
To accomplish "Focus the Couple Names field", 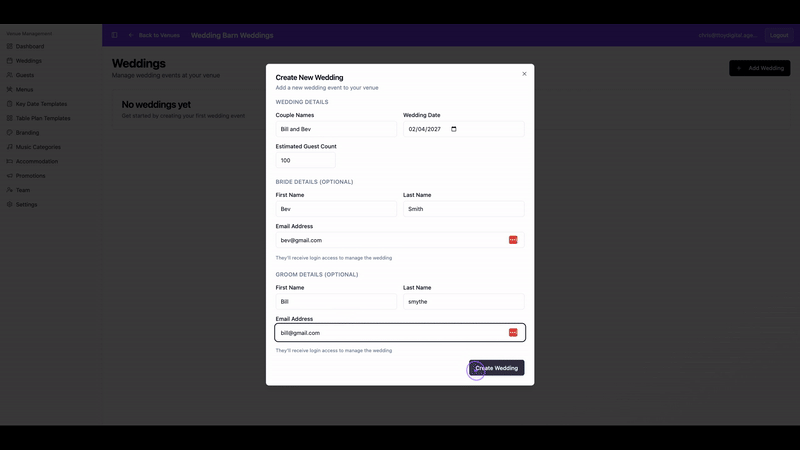I will (336, 129).
